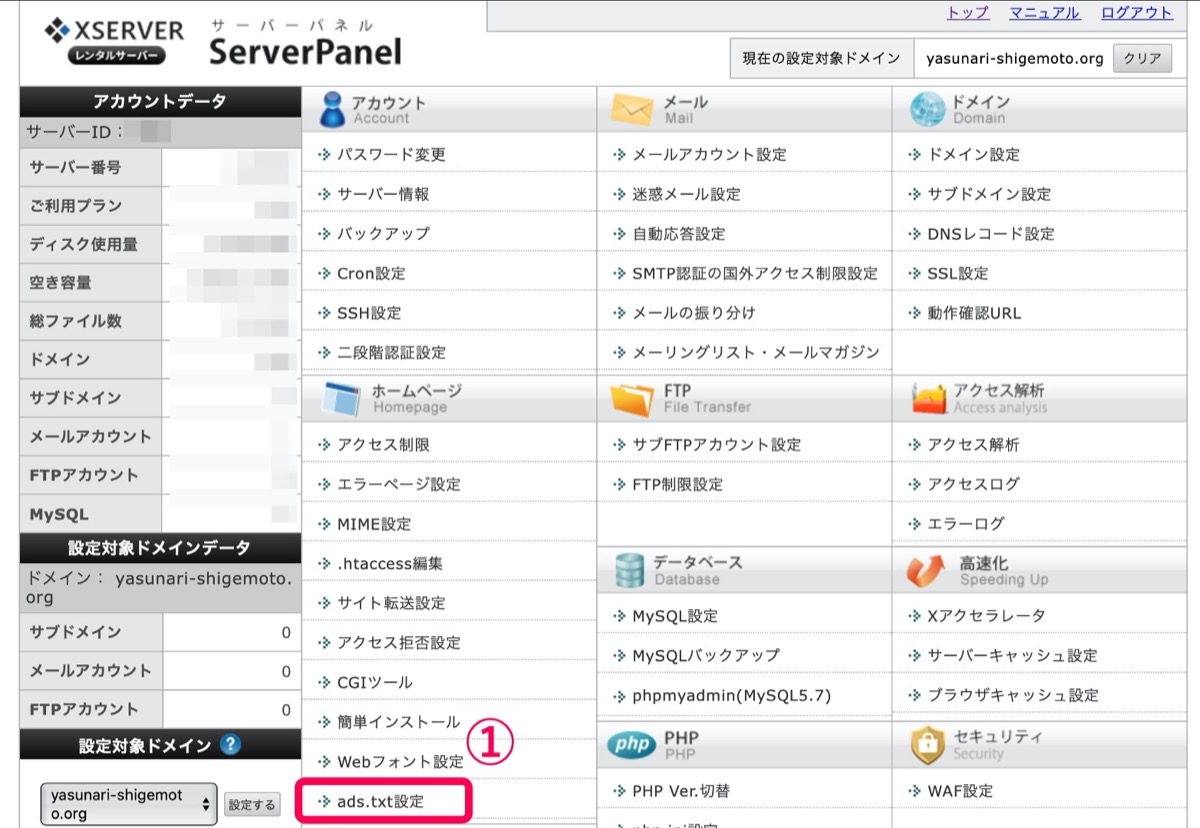Open サブドメイン設定
This screenshot has width=1200, height=828.
point(989,194)
